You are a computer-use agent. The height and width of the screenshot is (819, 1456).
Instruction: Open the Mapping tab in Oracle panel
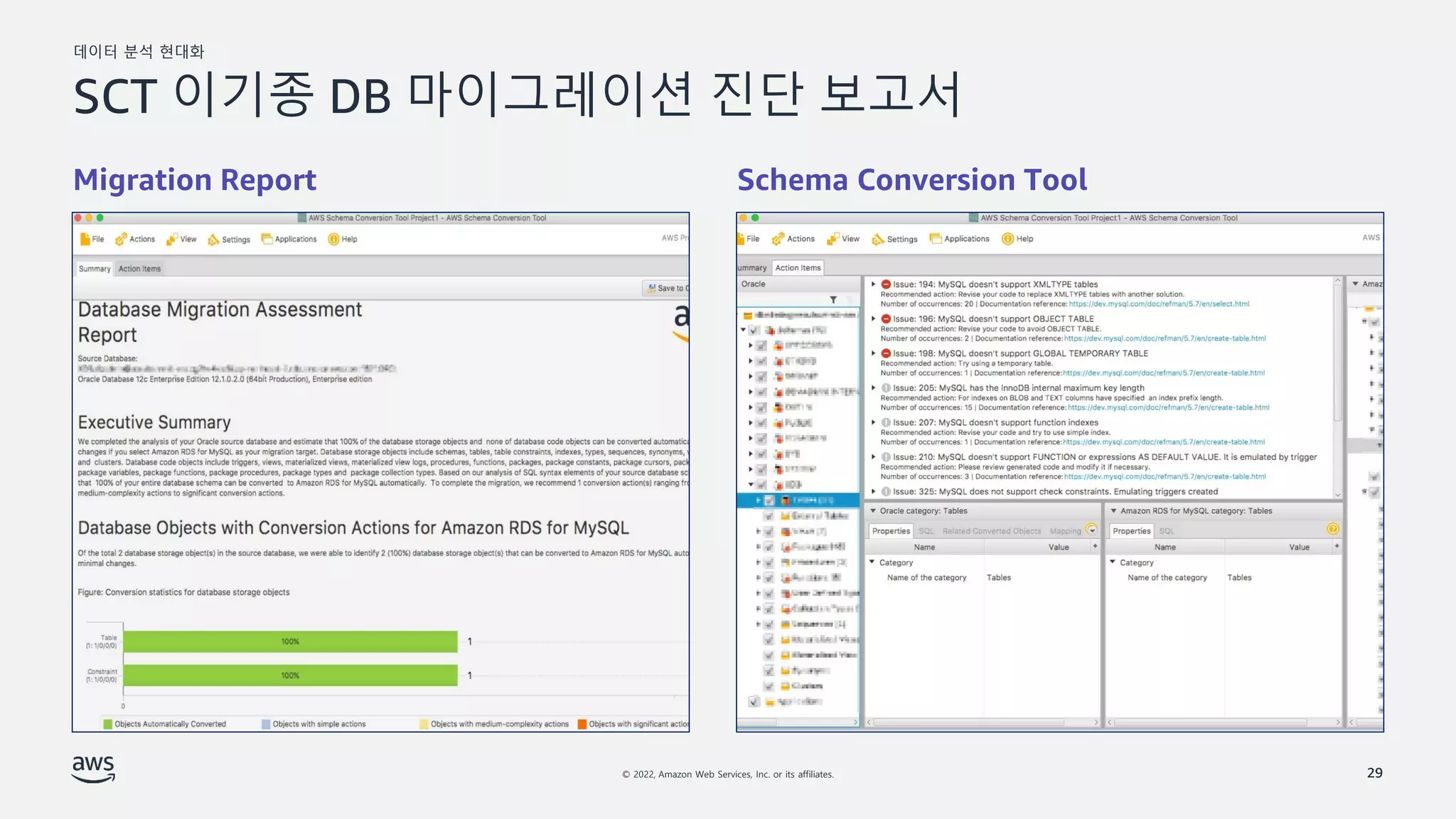coord(1065,531)
